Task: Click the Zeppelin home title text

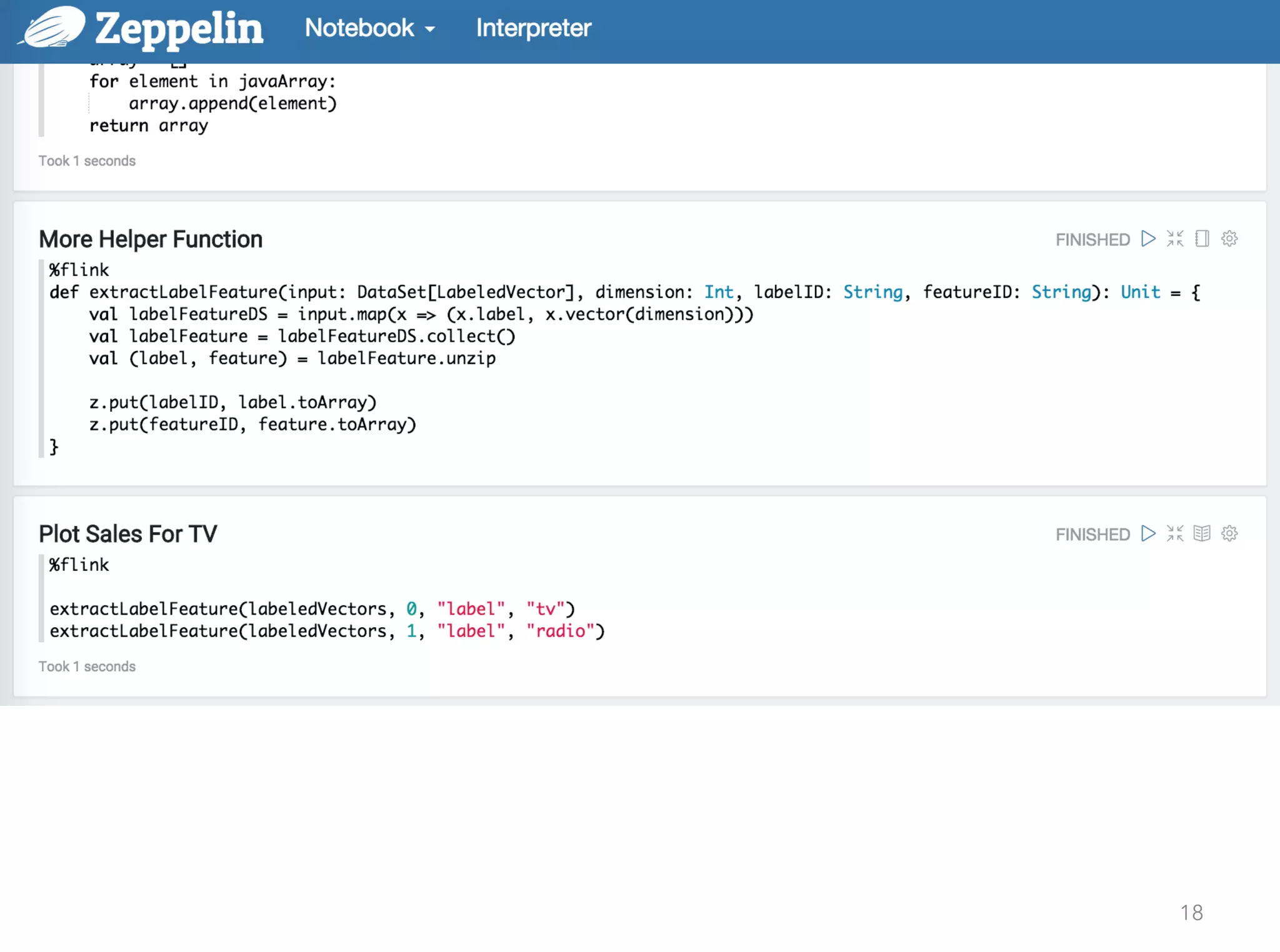Action: tap(179, 29)
